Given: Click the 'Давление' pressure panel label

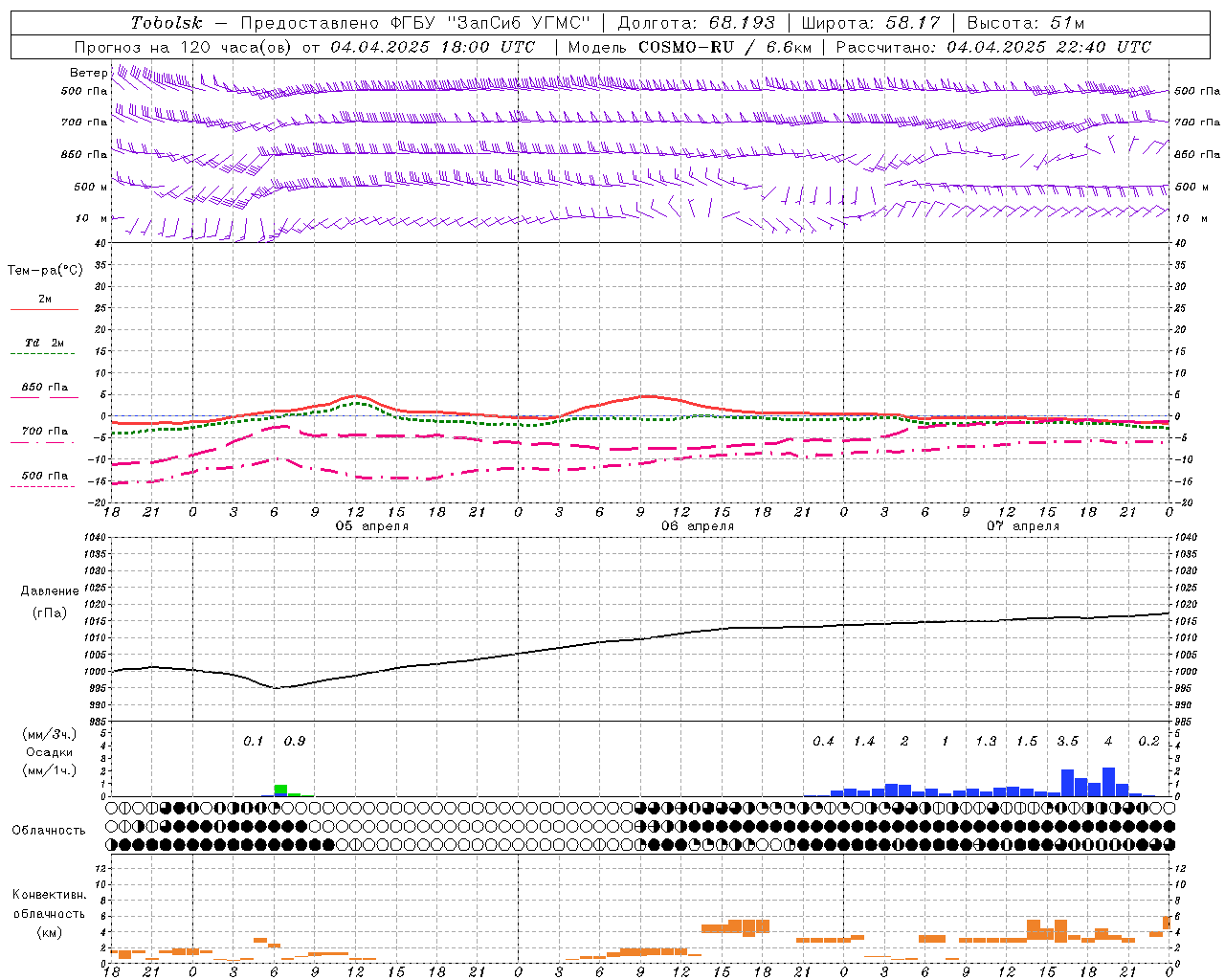Looking at the screenshot, I should click(50, 591).
